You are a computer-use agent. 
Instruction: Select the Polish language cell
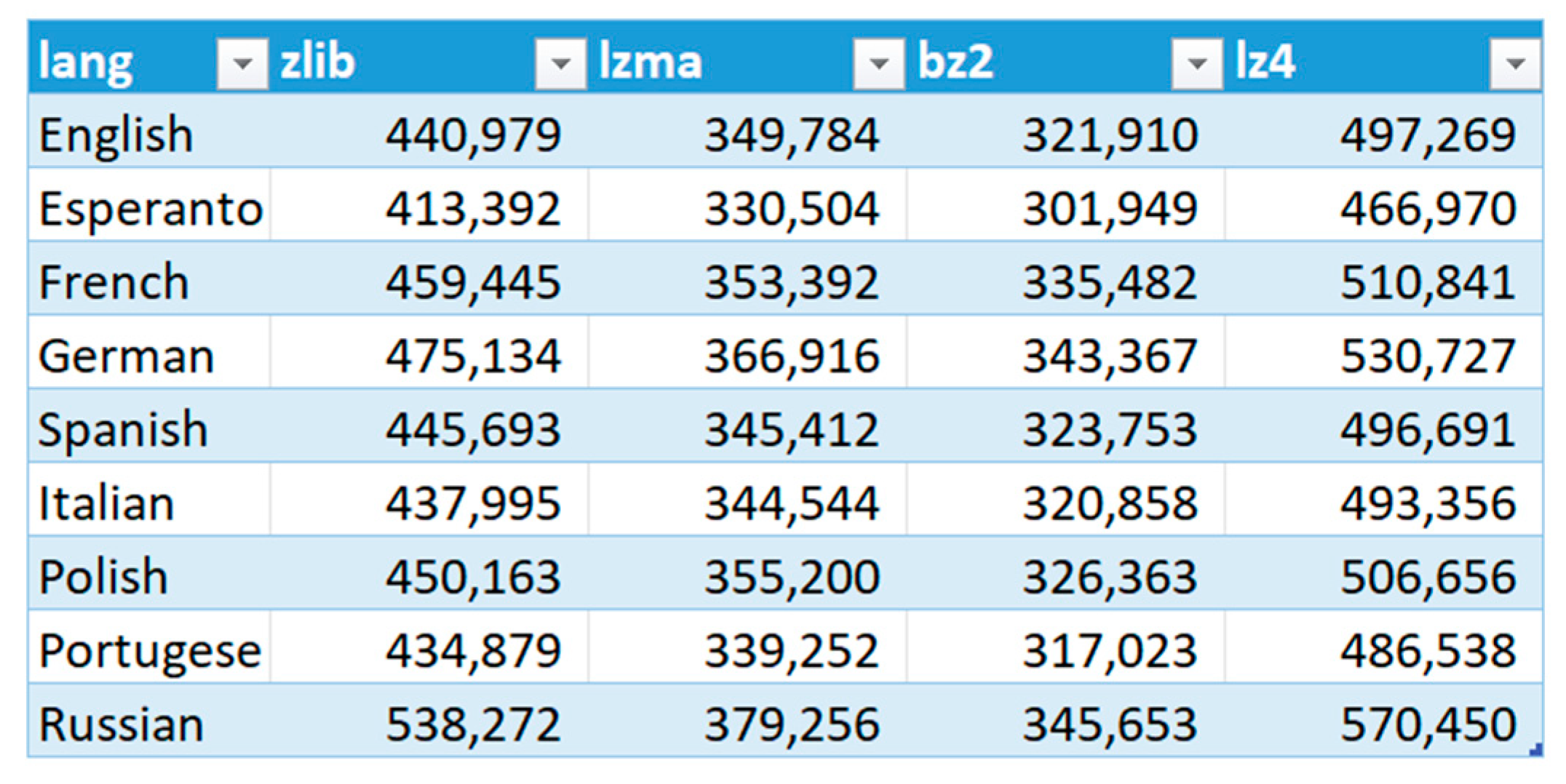[x=103, y=577]
